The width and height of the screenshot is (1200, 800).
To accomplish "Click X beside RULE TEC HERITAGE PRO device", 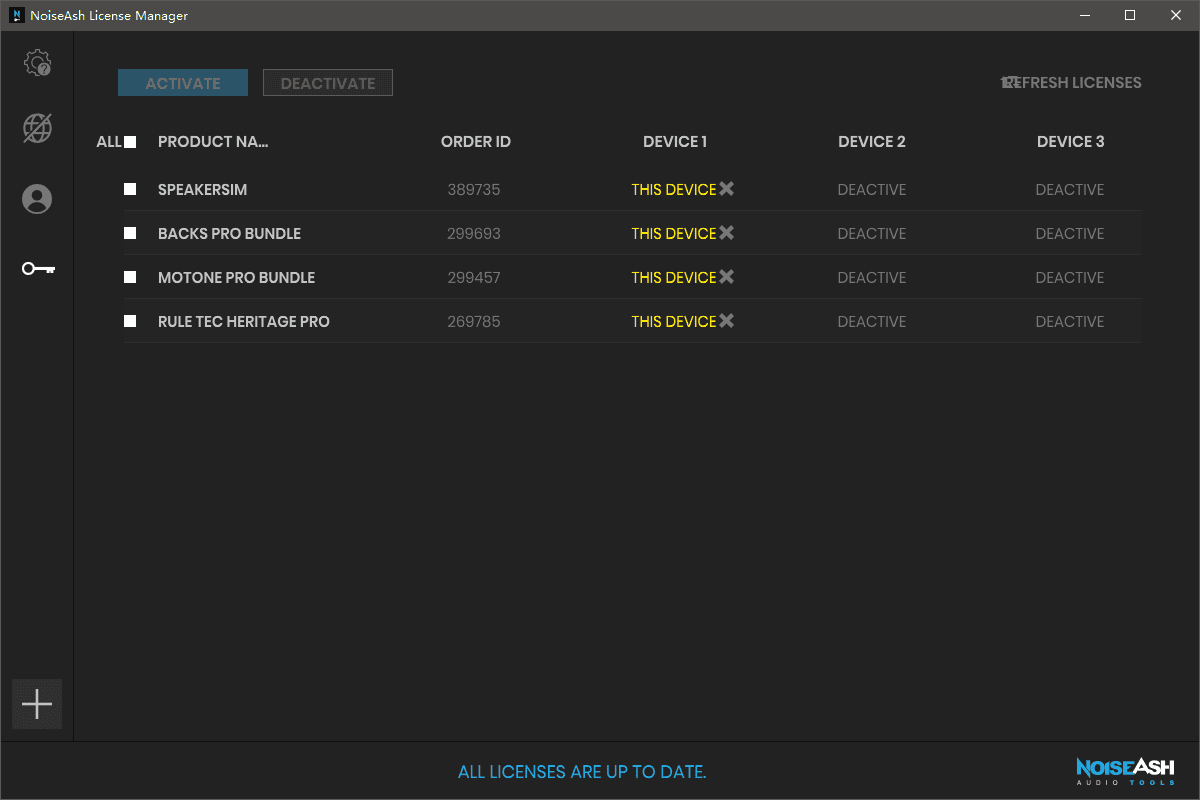I will [727, 321].
